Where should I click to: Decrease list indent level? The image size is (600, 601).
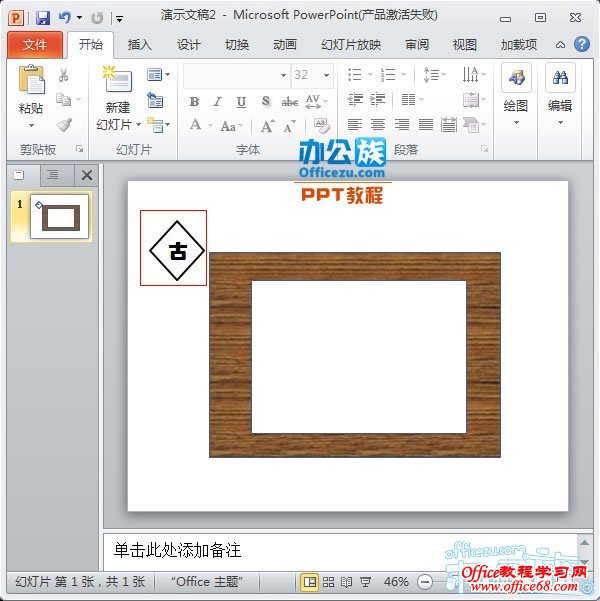[x=355, y=100]
